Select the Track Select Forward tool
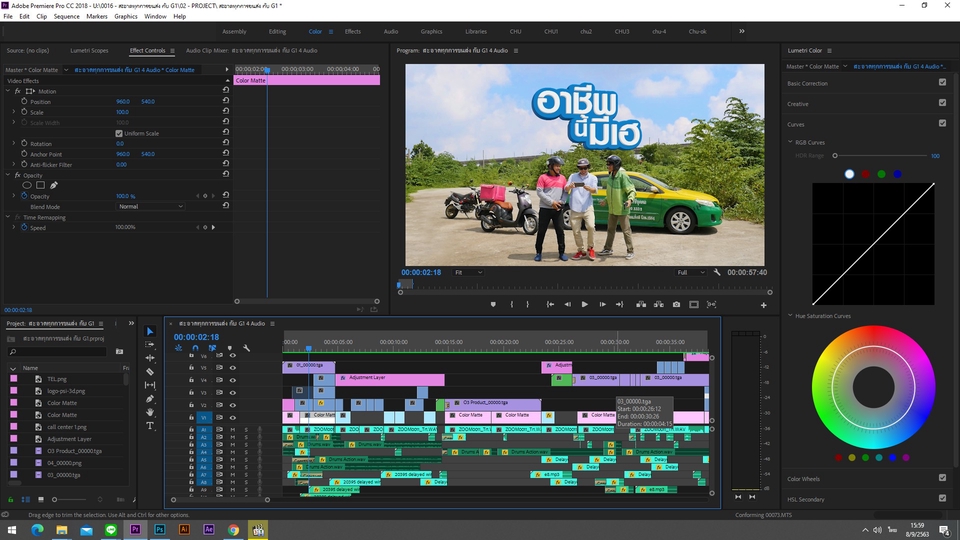 pos(150,345)
